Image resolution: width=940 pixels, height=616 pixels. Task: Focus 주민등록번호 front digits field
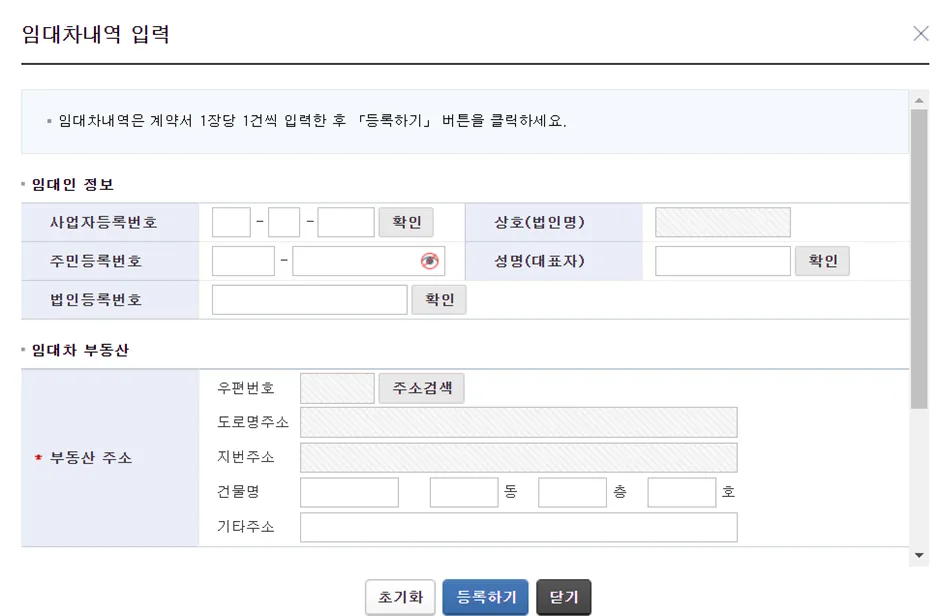click(243, 261)
